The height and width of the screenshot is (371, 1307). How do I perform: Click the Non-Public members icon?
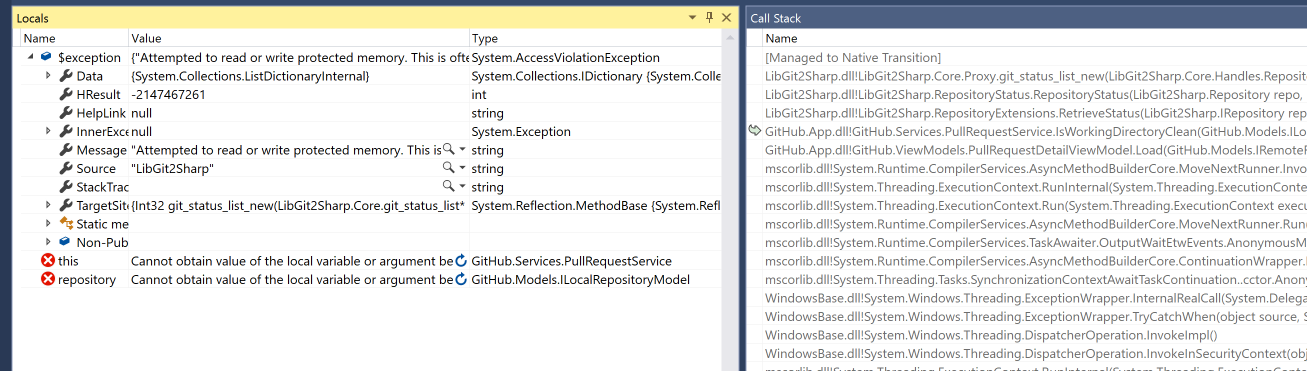click(65, 242)
